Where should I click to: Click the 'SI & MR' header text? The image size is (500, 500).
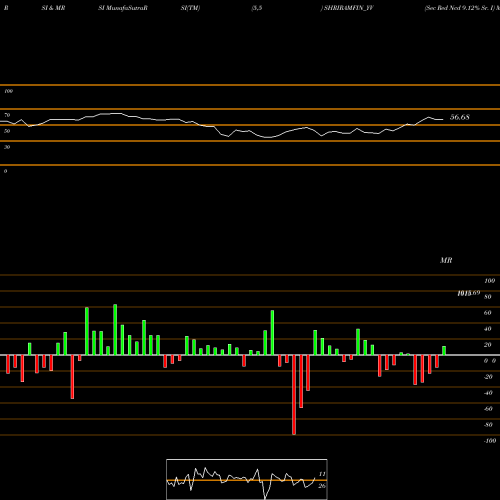(53, 8)
